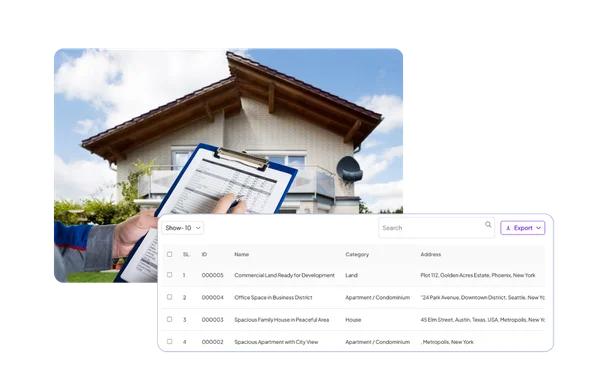Viewport: 600px width, 380px height.
Task: Select the Category column header
Action: (x=357, y=254)
